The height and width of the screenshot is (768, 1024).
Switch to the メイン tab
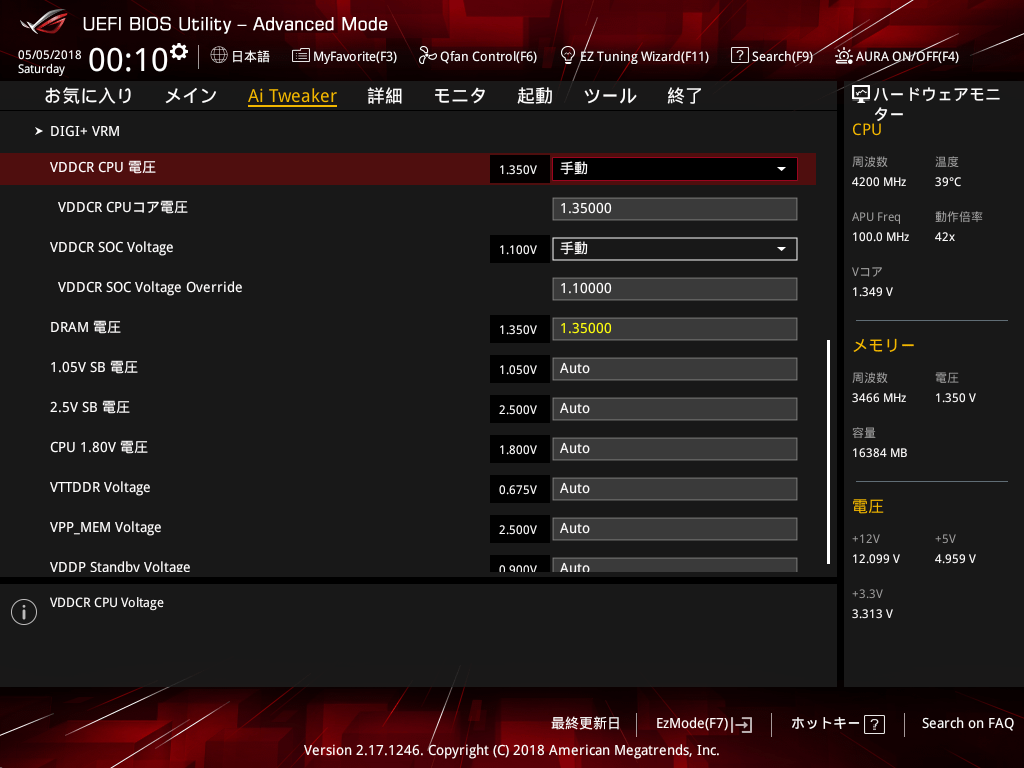click(191, 96)
